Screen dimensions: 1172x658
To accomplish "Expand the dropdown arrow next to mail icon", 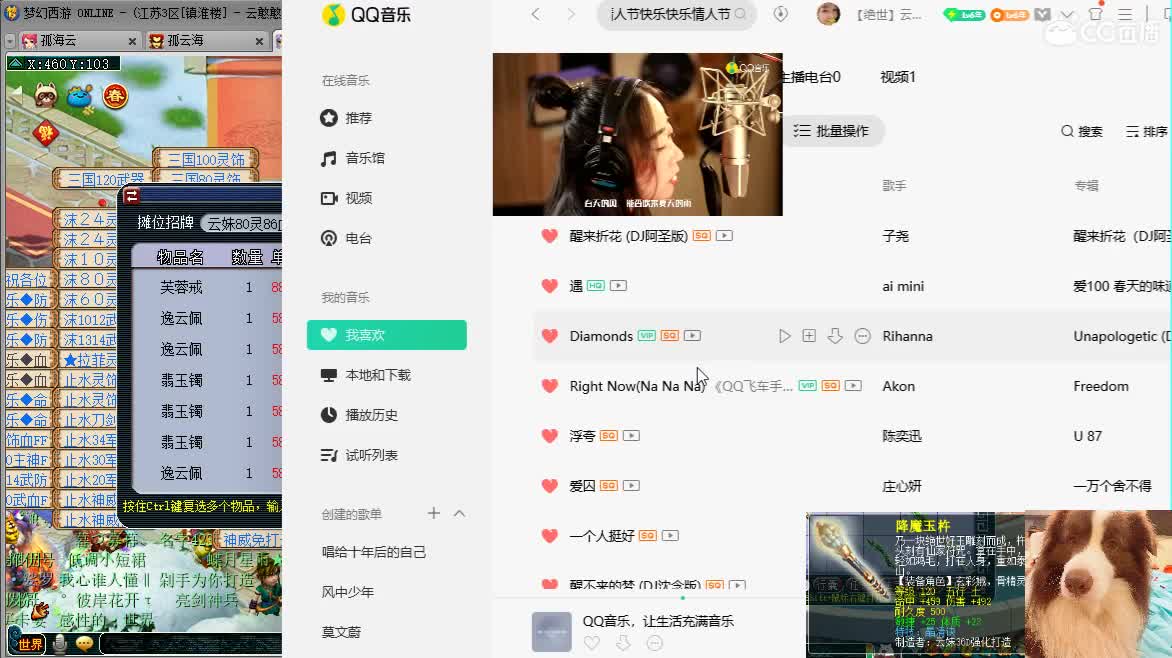I will pyautogui.click(x=1067, y=14).
